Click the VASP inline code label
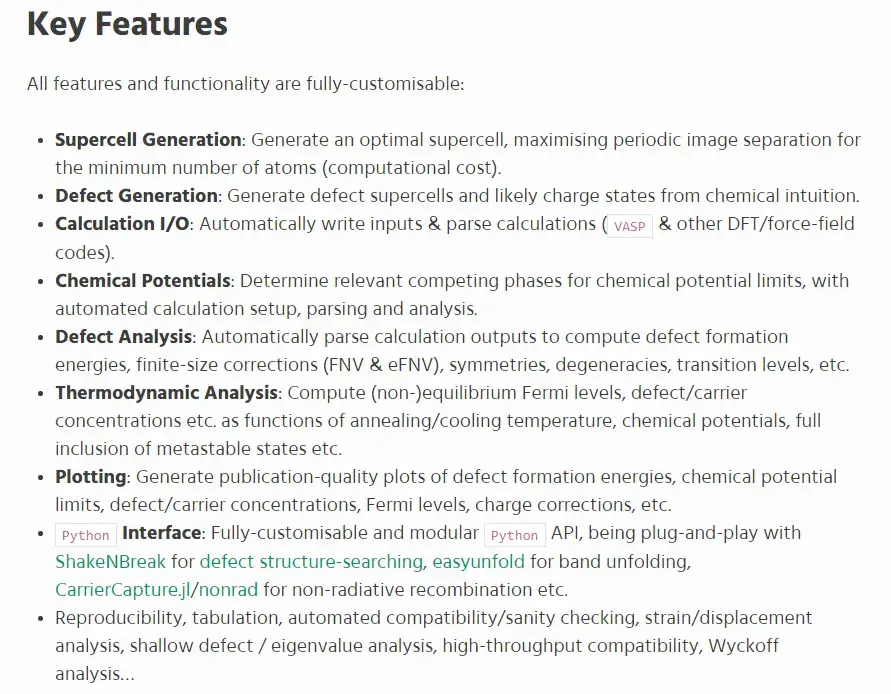Viewport: 891px width, 694px height. [630, 226]
